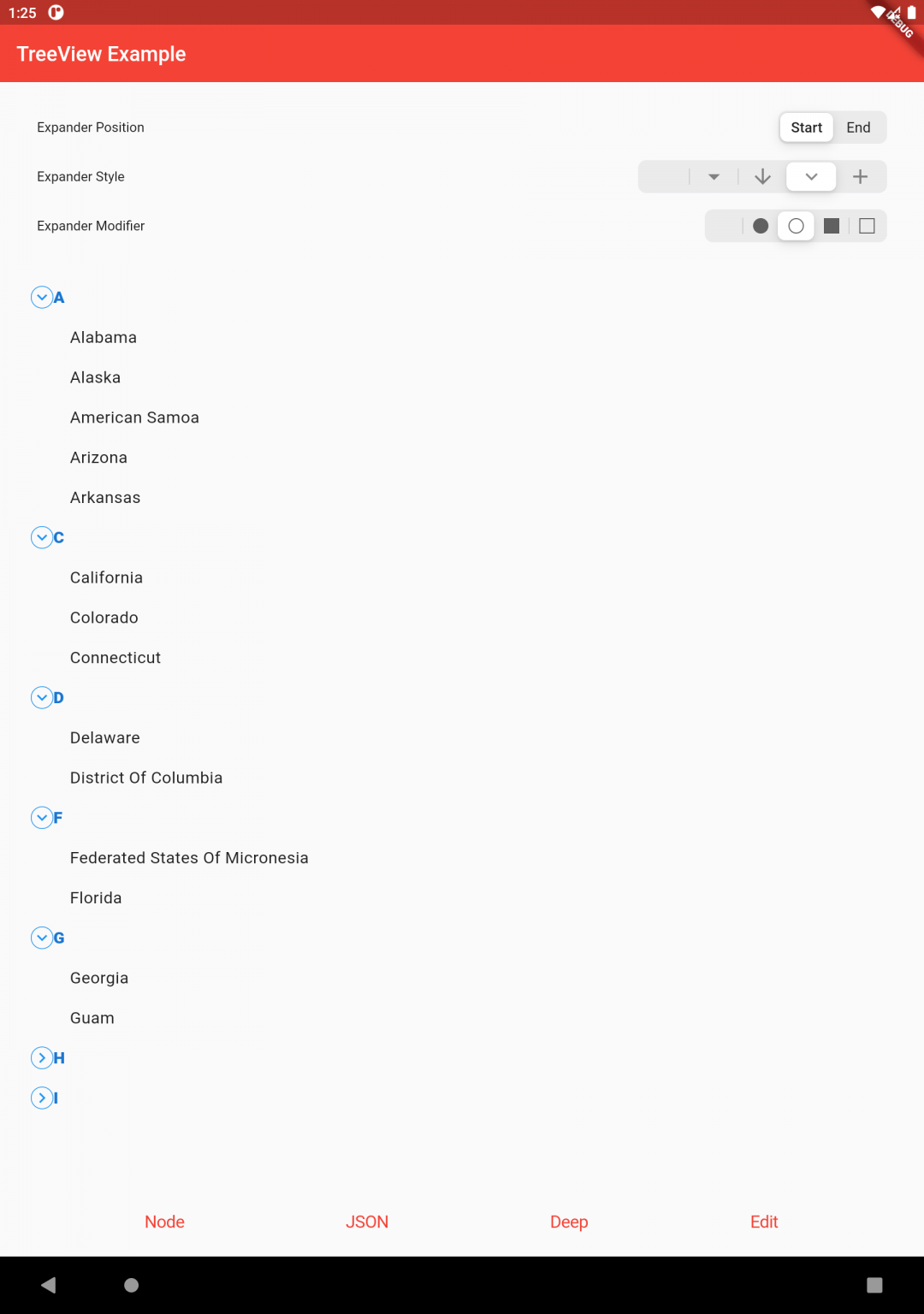Choose the filled circle expander modifier
Screen dimensions: 924x1314
pyautogui.click(x=761, y=226)
